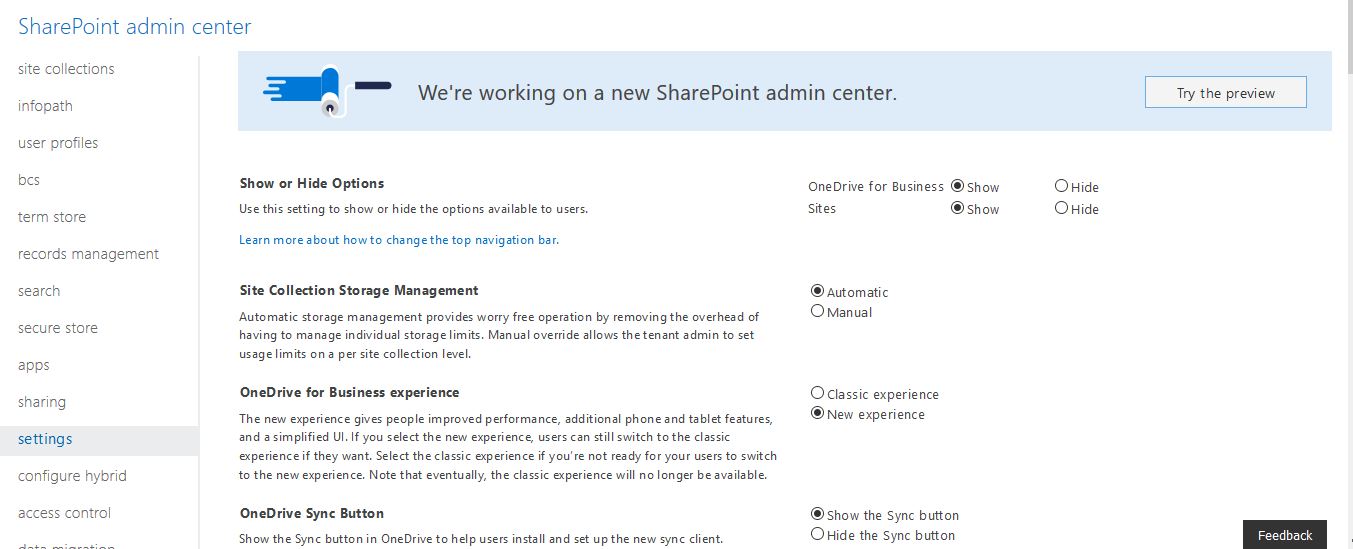Click the paint roller banner illustration
Viewport: 1353px width, 549px height.
326,91
